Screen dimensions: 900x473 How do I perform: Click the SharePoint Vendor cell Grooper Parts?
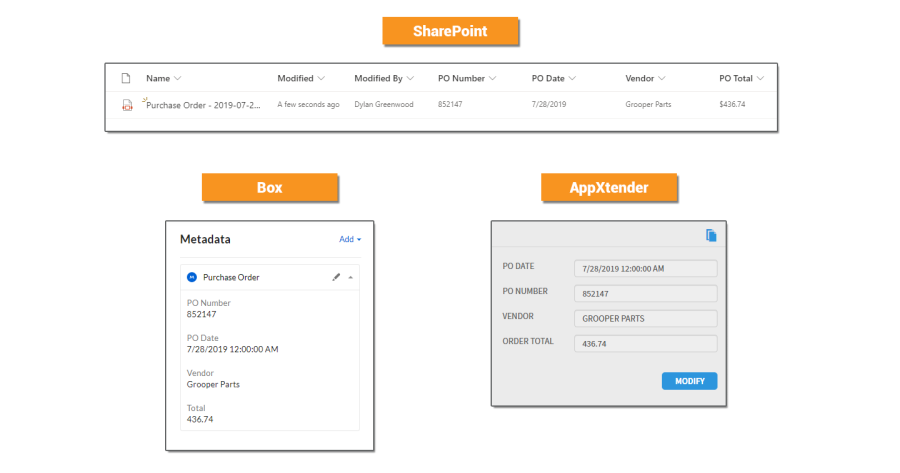coord(648,104)
